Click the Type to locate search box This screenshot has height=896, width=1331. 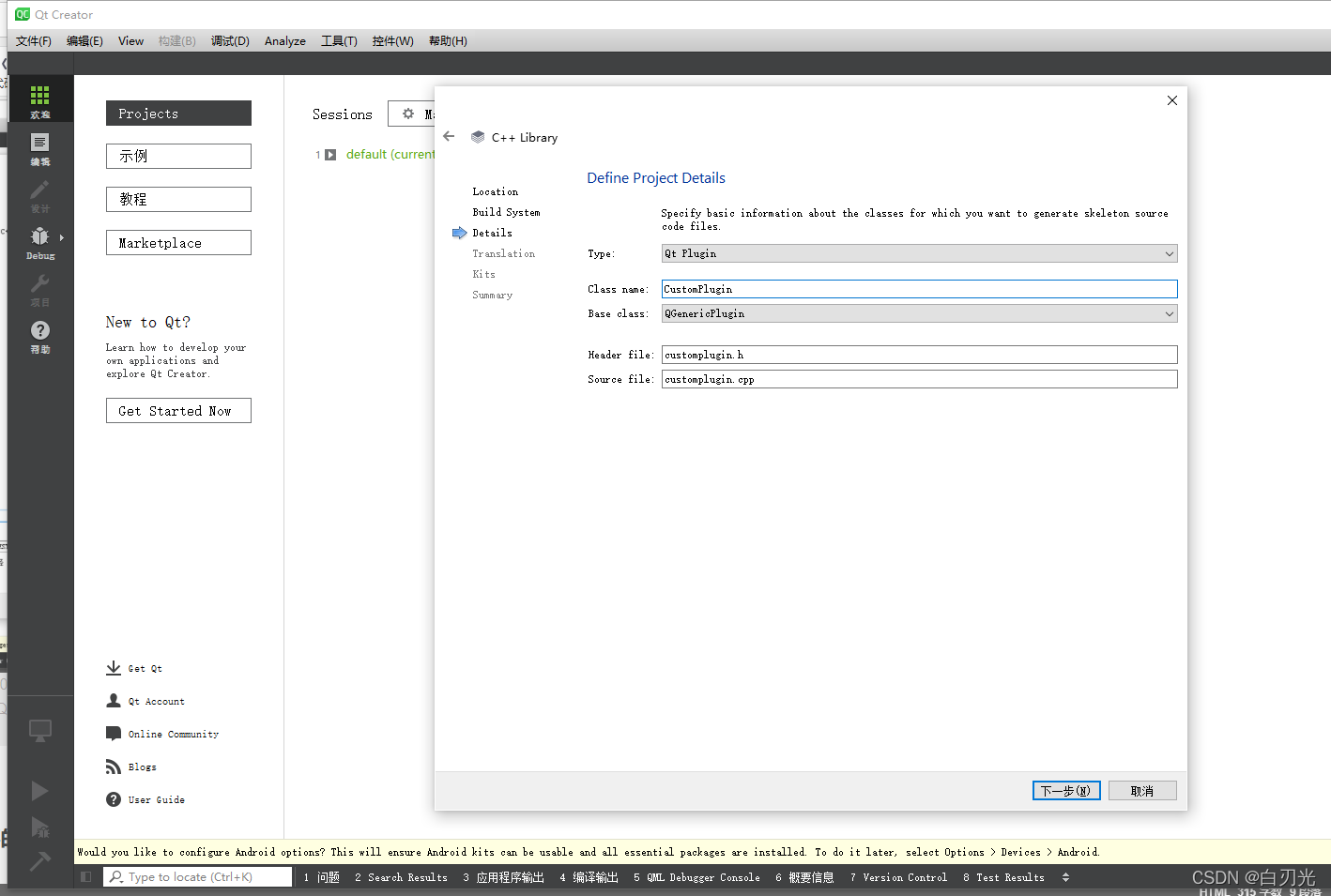point(199,877)
